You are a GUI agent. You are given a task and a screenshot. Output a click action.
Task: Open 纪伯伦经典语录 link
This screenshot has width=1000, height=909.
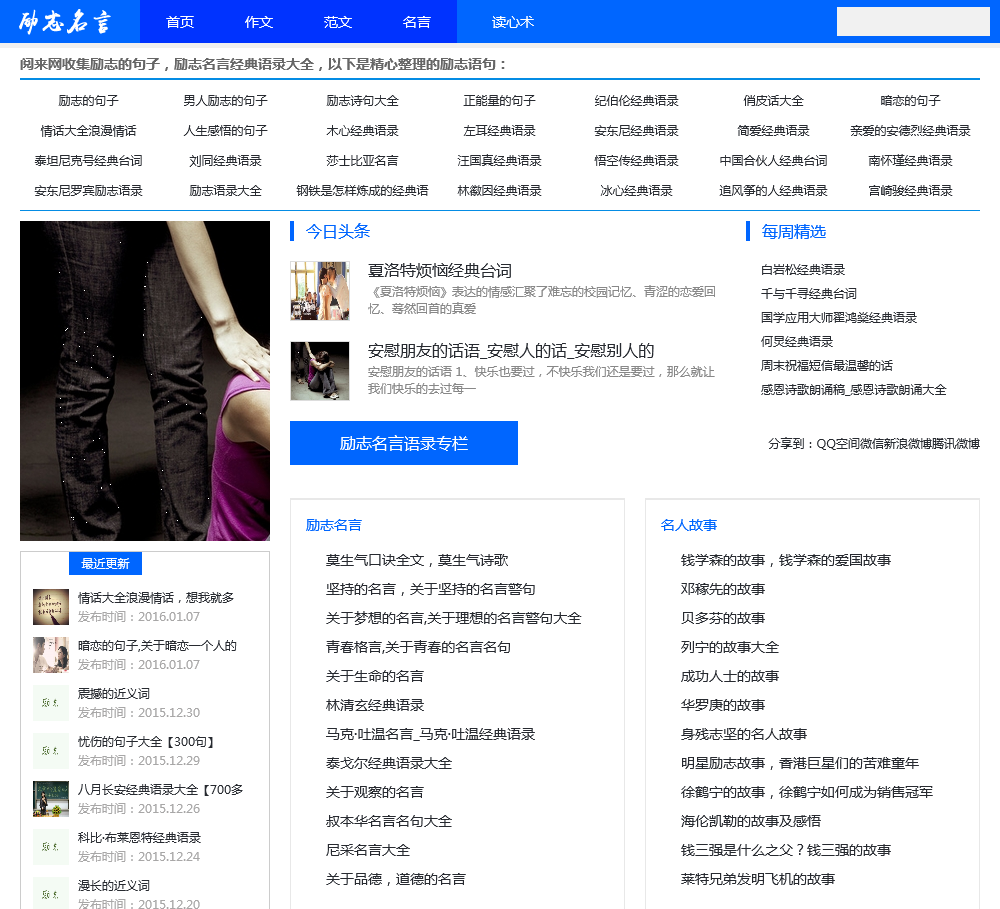coord(636,101)
